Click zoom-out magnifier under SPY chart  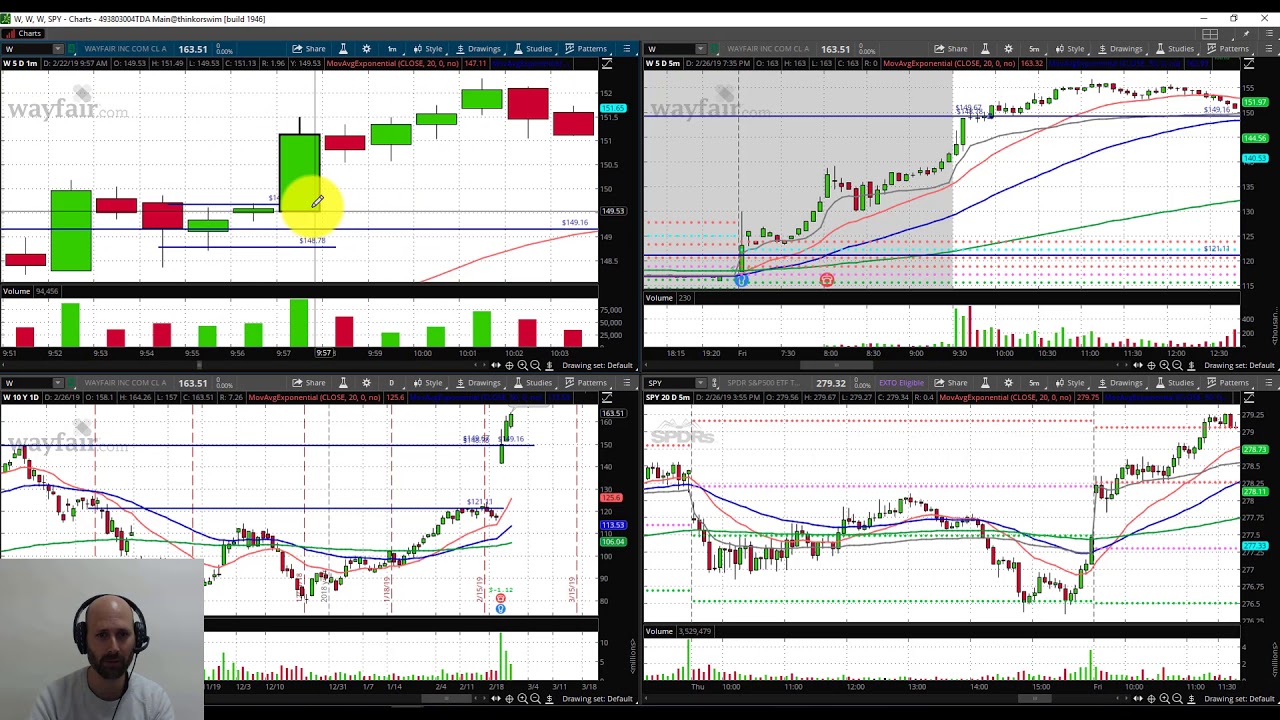(x=1177, y=699)
